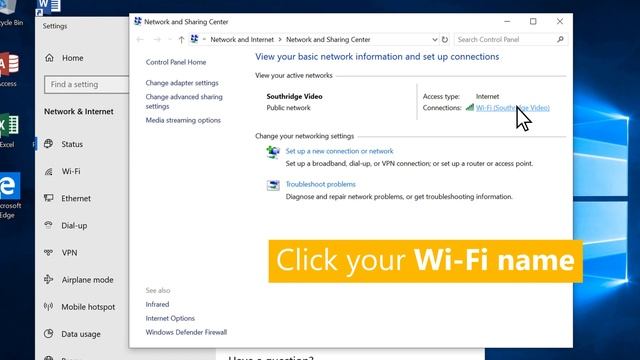Click the Dial-up phone icon in Settings
640x360 pixels.
click(x=49, y=225)
